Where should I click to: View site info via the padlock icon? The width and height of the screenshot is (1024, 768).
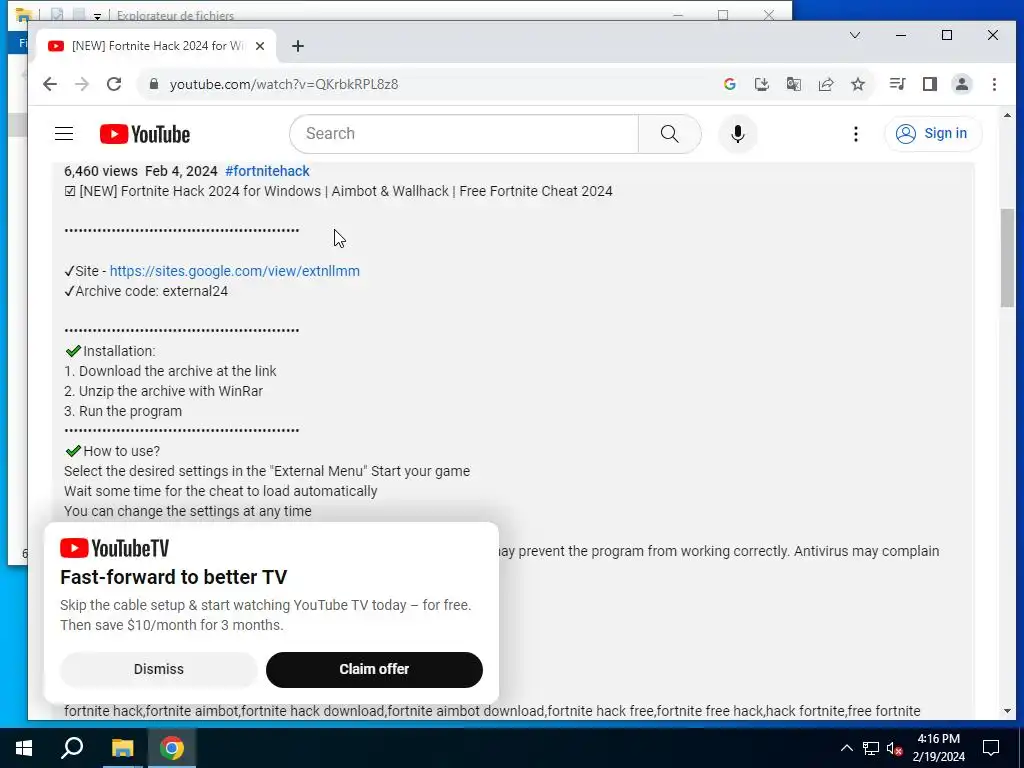click(x=154, y=84)
